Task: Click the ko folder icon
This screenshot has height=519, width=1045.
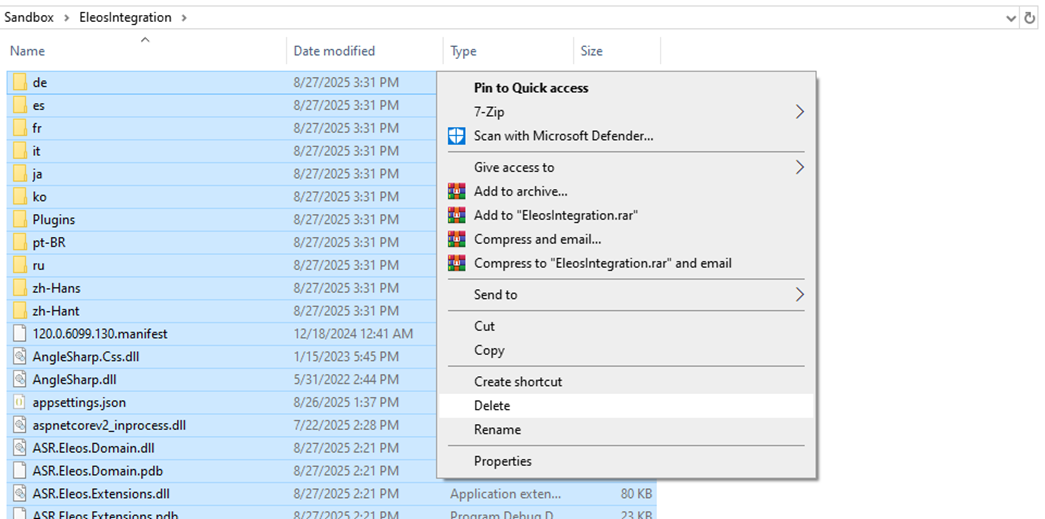Action: tap(20, 197)
